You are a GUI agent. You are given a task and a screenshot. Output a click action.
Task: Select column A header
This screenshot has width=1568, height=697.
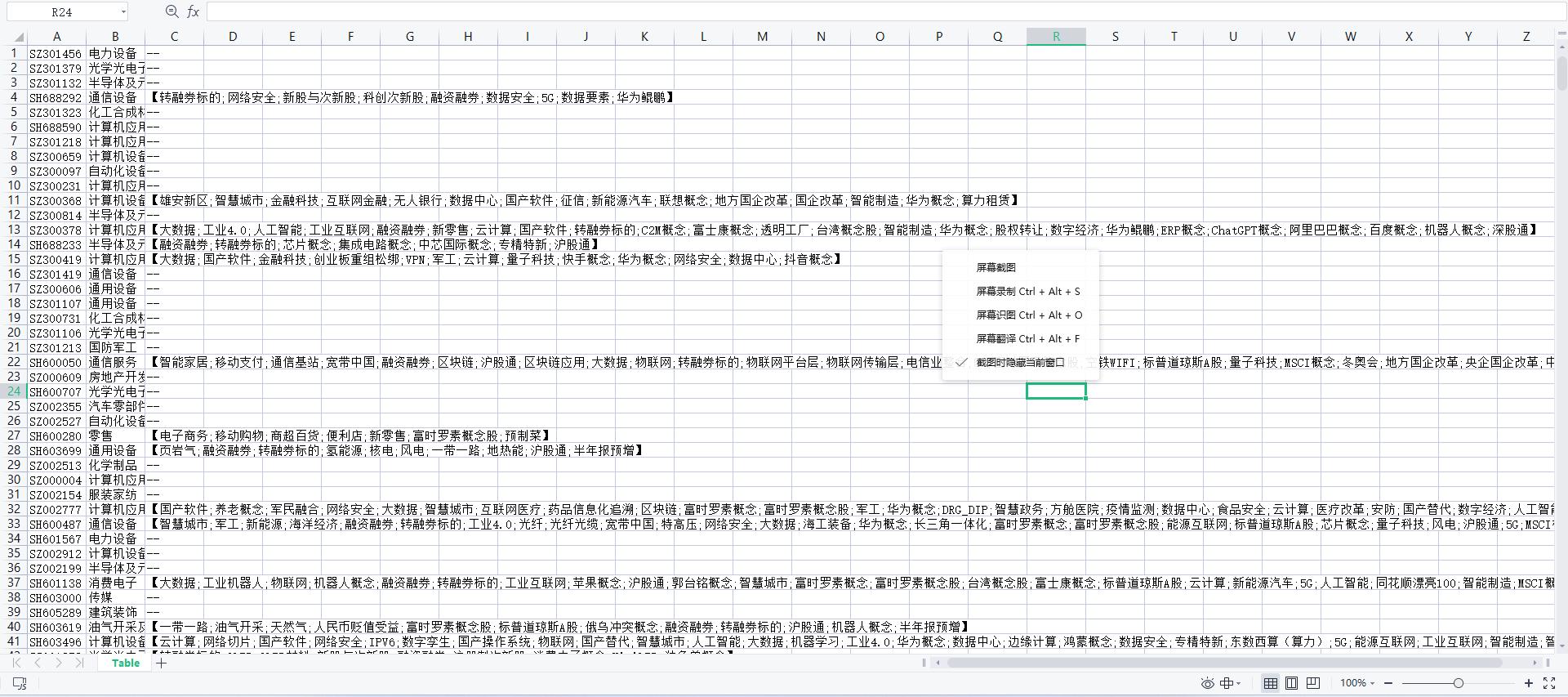click(56, 37)
